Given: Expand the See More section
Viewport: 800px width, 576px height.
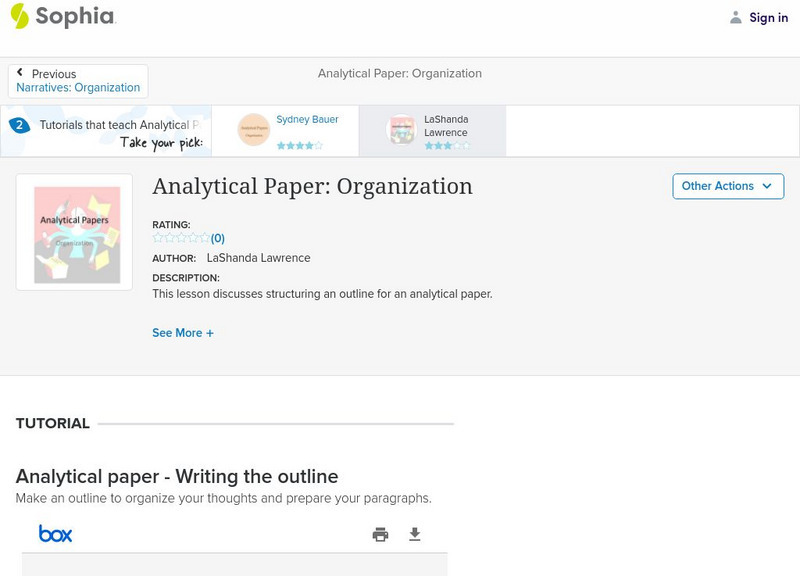Looking at the screenshot, I should click(183, 333).
